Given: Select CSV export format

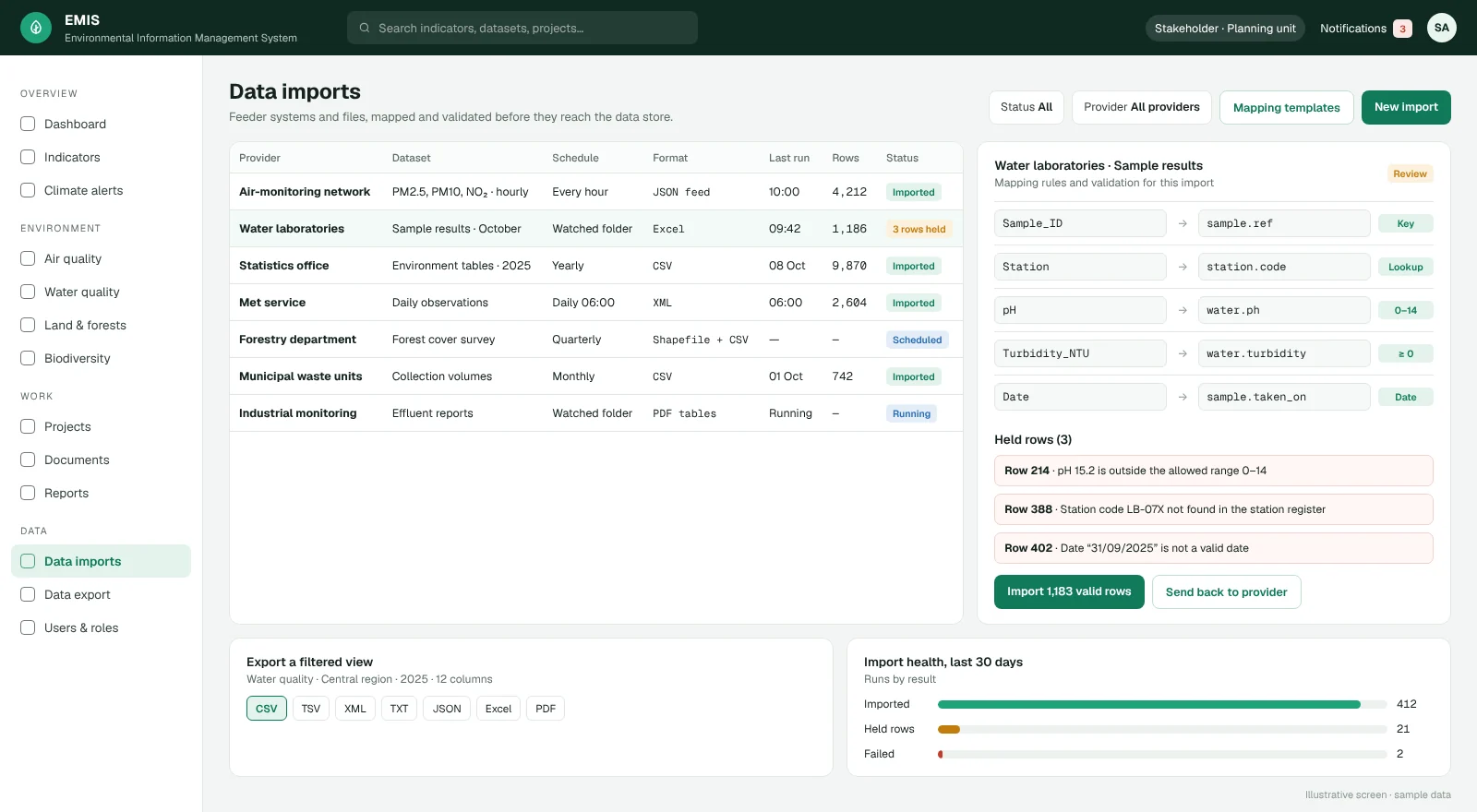Looking at the screenshot, I should (x=267, y=709).
